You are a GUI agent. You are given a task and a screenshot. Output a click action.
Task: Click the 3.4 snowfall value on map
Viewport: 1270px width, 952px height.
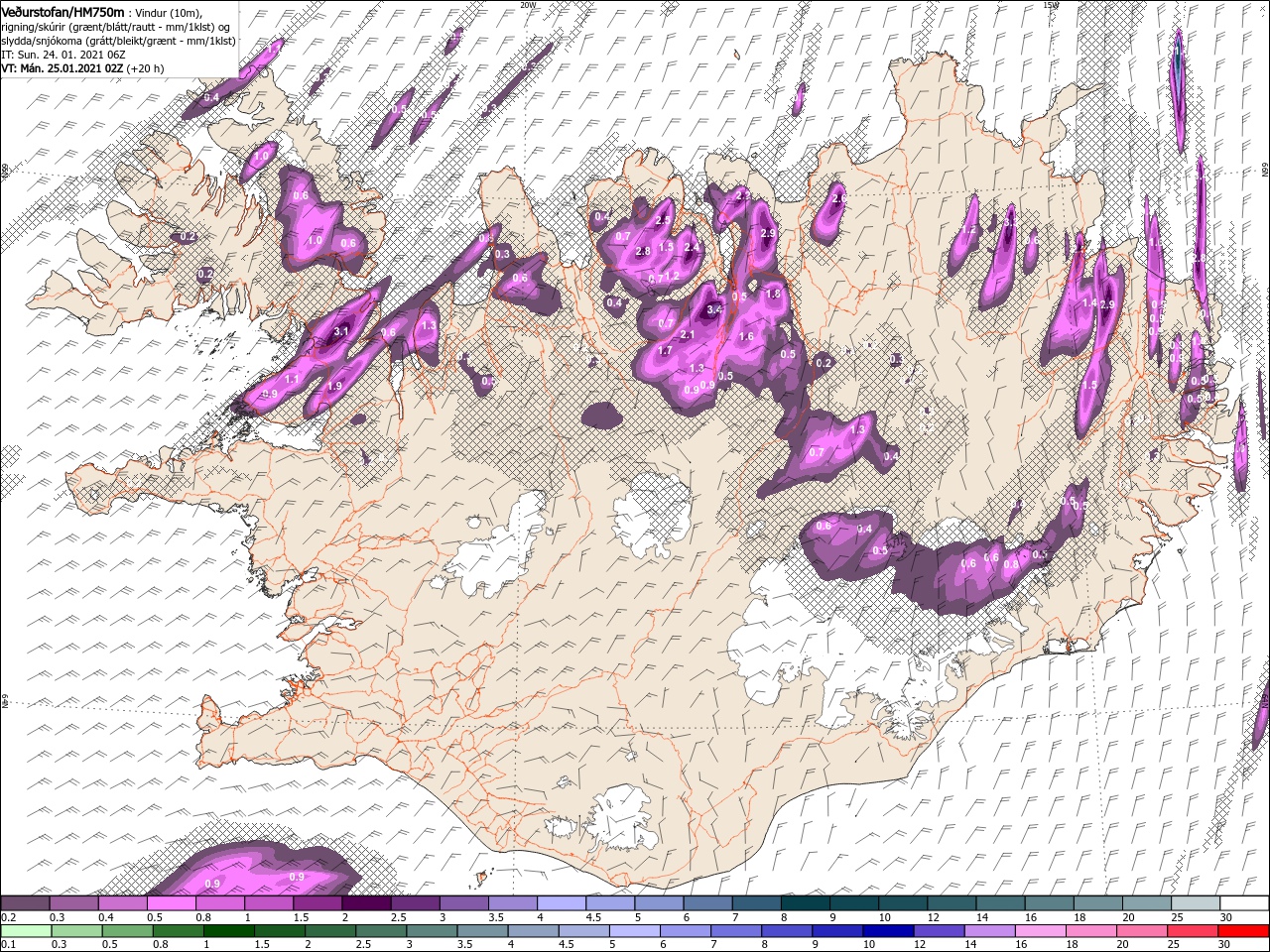tap(712, 310)
